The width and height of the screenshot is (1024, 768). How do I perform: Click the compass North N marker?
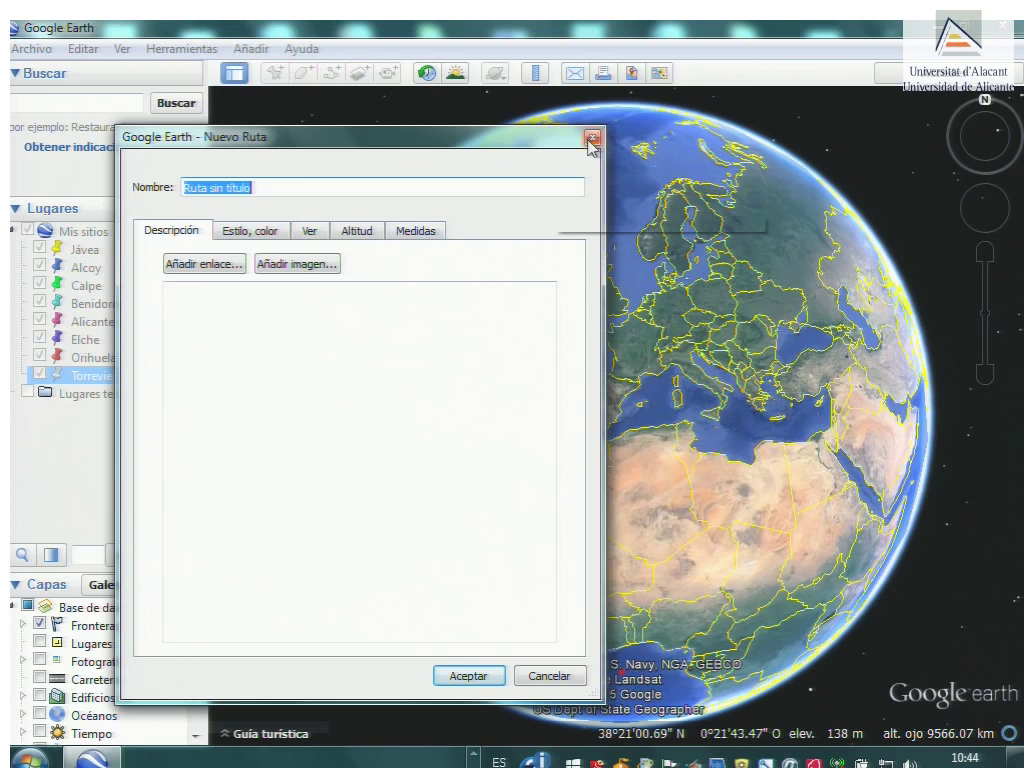point(985,100)
